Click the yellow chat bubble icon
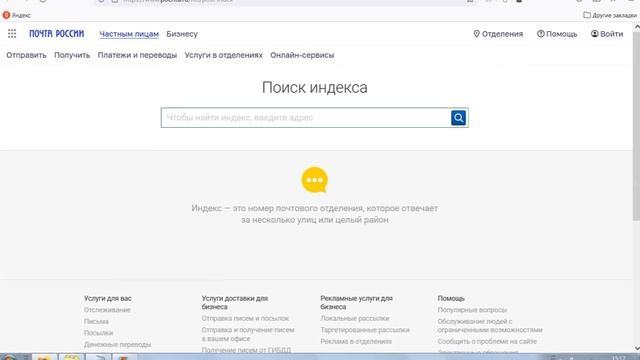 tap(314, 180)
